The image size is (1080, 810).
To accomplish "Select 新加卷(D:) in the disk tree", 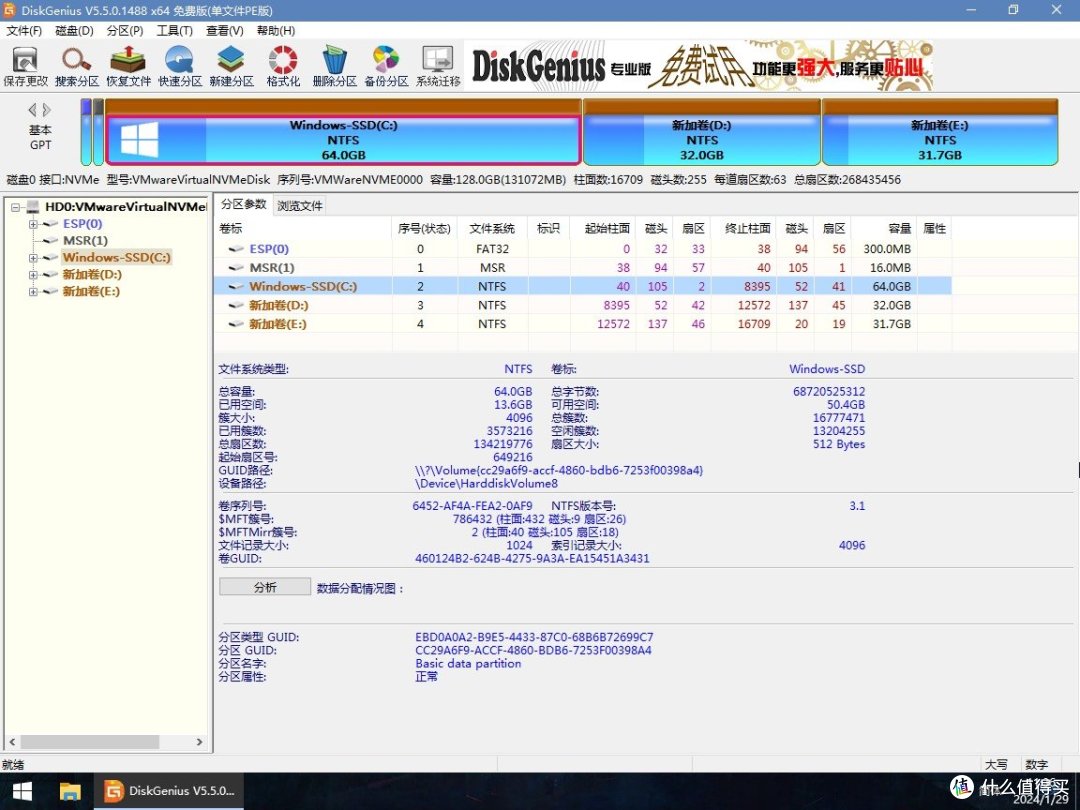I will 92,275.
